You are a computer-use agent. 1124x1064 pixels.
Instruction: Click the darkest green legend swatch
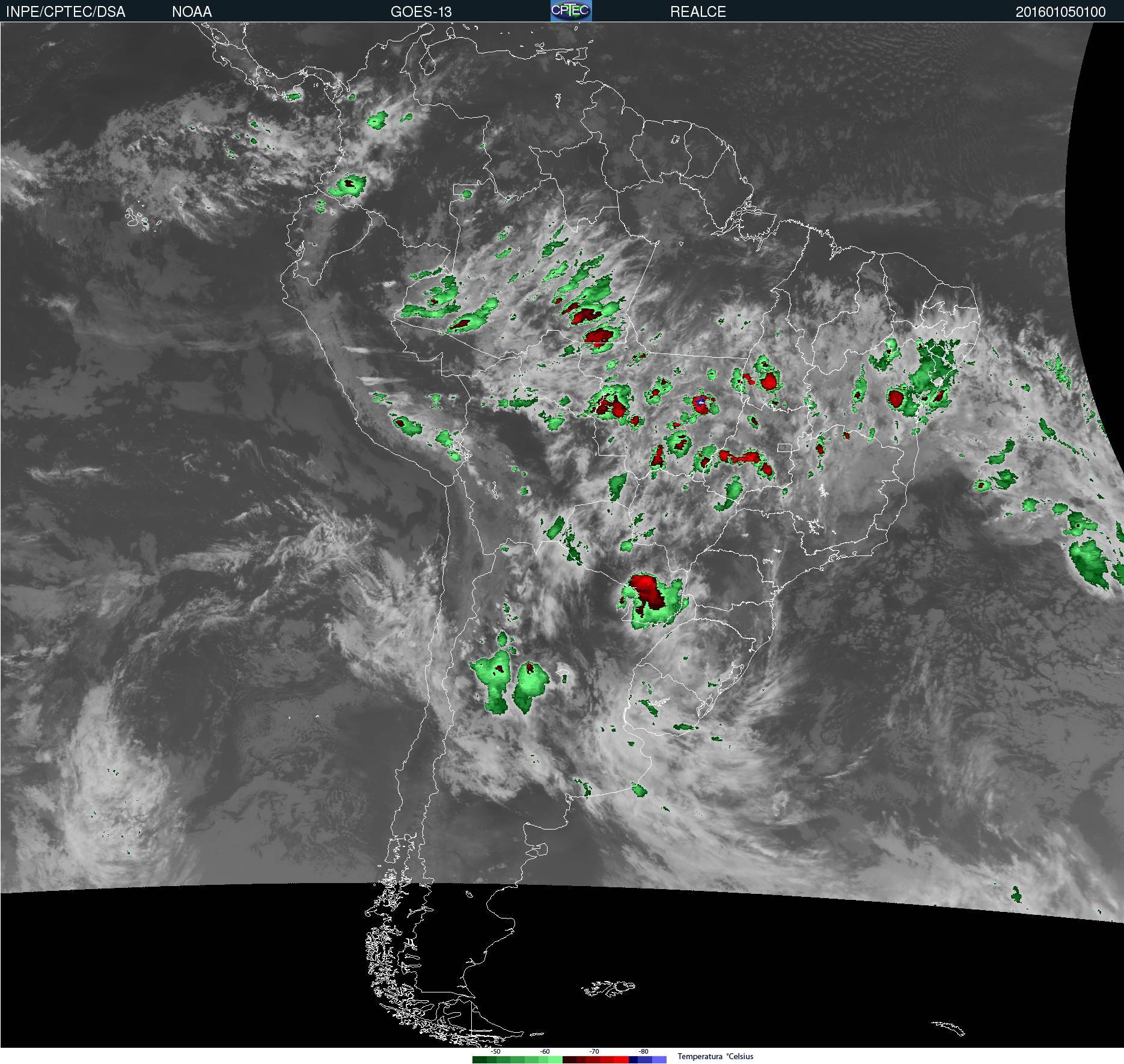480,1060
